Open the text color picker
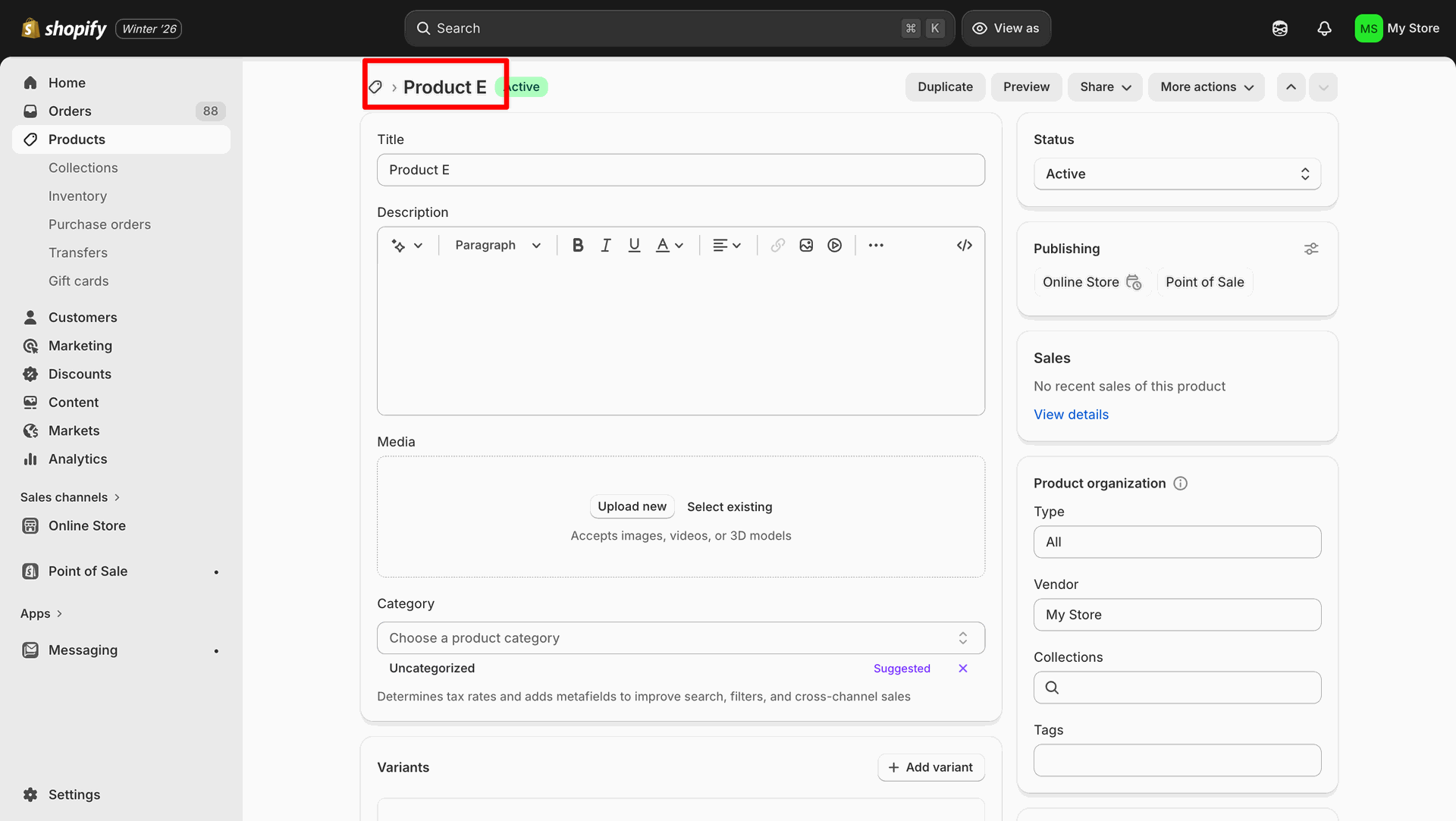 pos(669,245)
